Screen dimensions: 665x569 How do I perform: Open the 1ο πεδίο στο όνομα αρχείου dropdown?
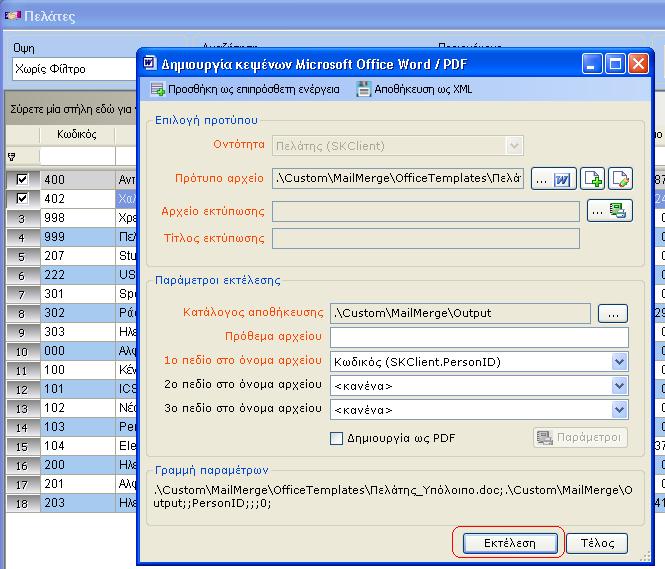pyautogui.click(x=619, y=361)
